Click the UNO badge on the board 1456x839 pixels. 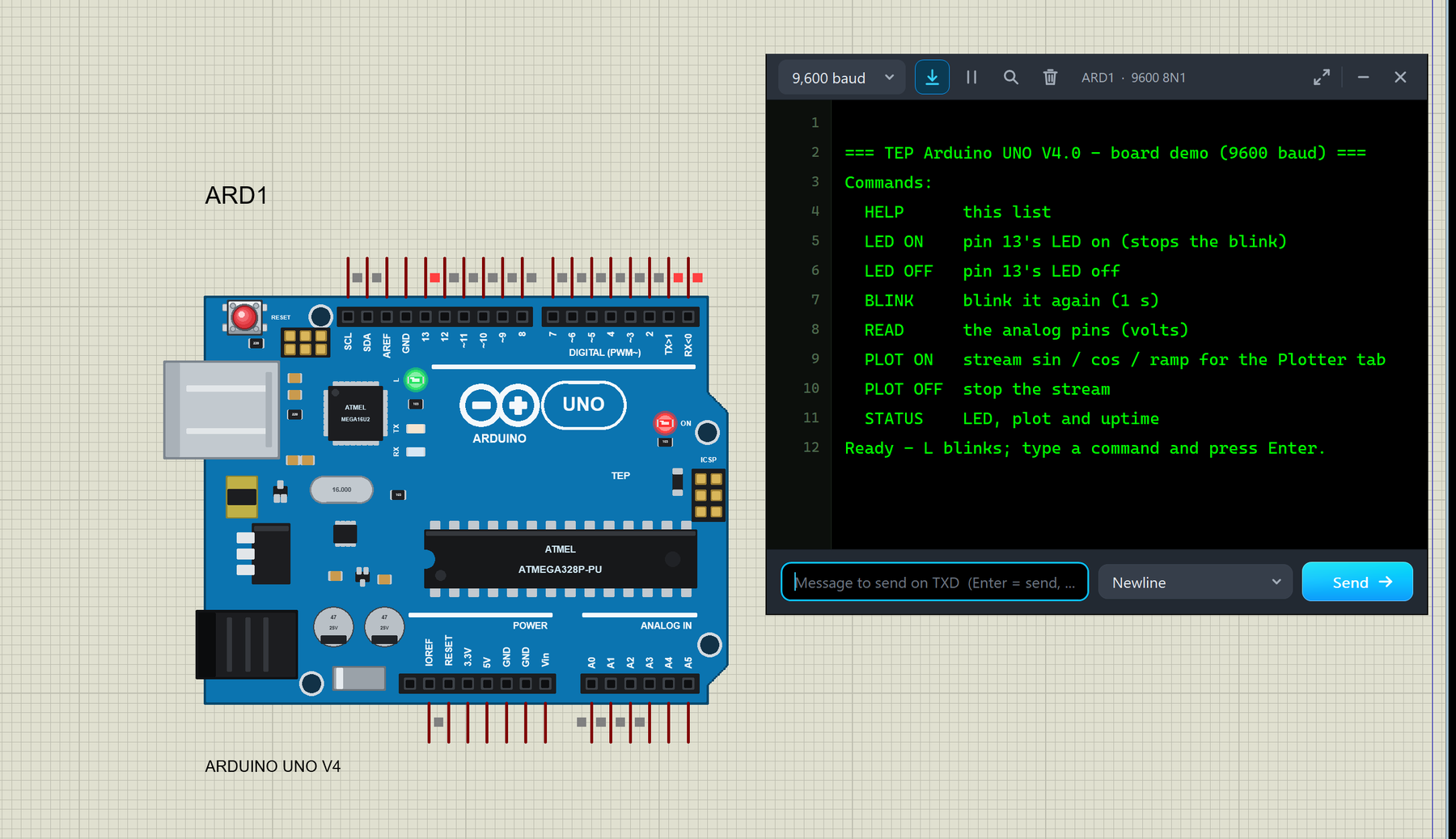[x=584, y=405]
